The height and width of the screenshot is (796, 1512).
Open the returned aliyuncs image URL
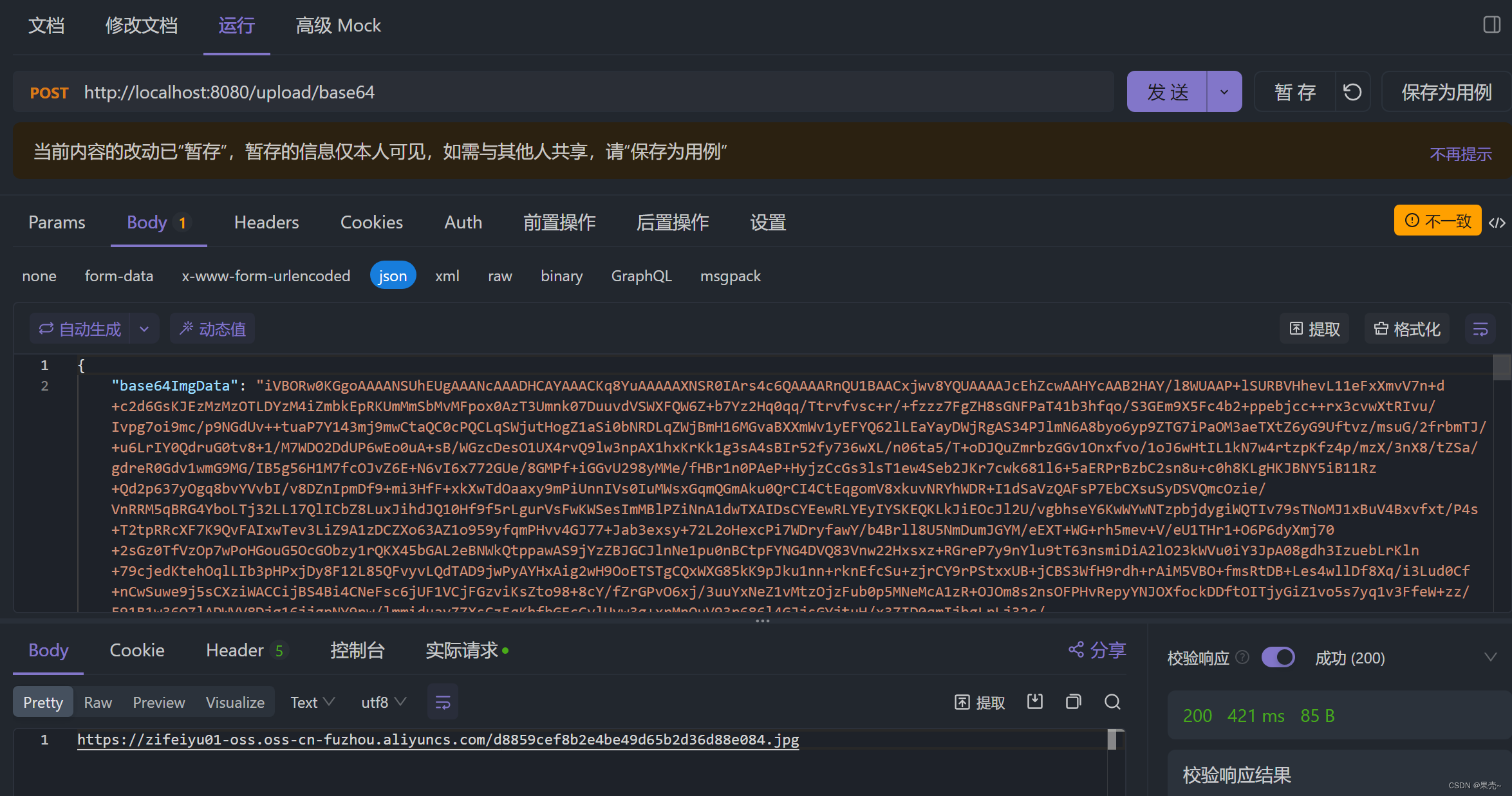point(438,739)
